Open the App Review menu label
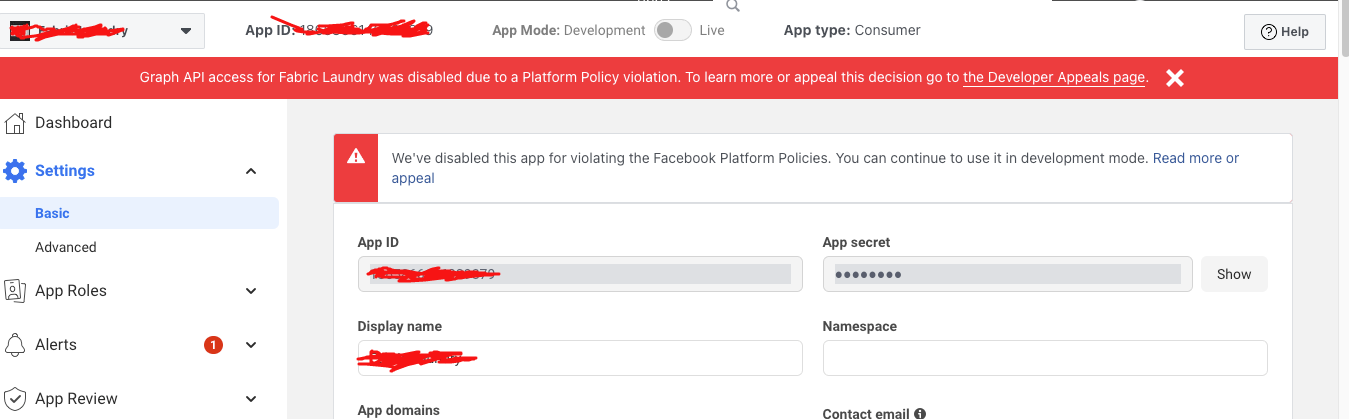Screen dimensions: 1349x419 pos(76,399)
